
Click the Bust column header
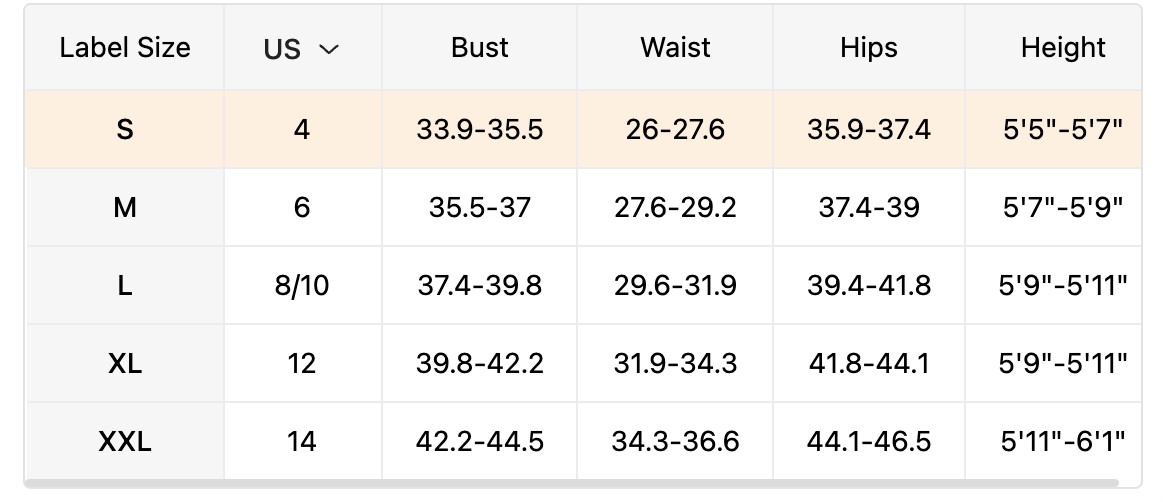coord(480,48)
